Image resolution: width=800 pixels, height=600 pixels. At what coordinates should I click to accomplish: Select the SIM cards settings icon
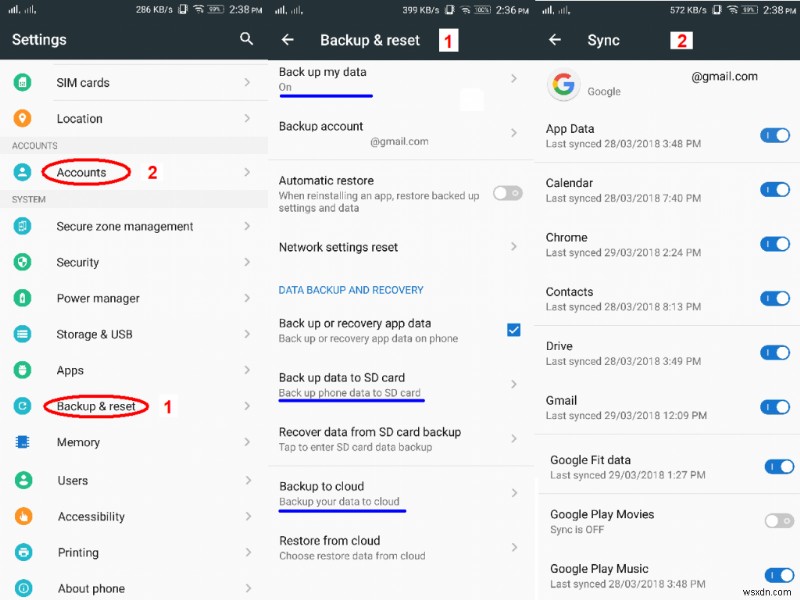pos(22,82)
